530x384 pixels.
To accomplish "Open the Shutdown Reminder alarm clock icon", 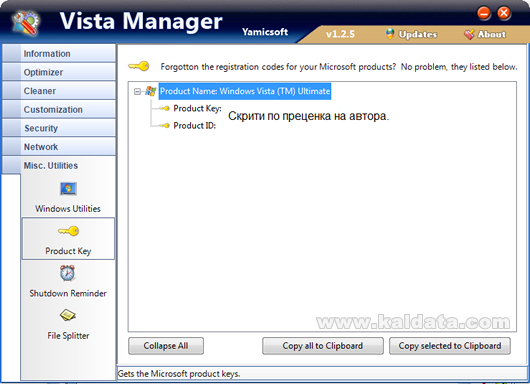I will tap(68, 273).
